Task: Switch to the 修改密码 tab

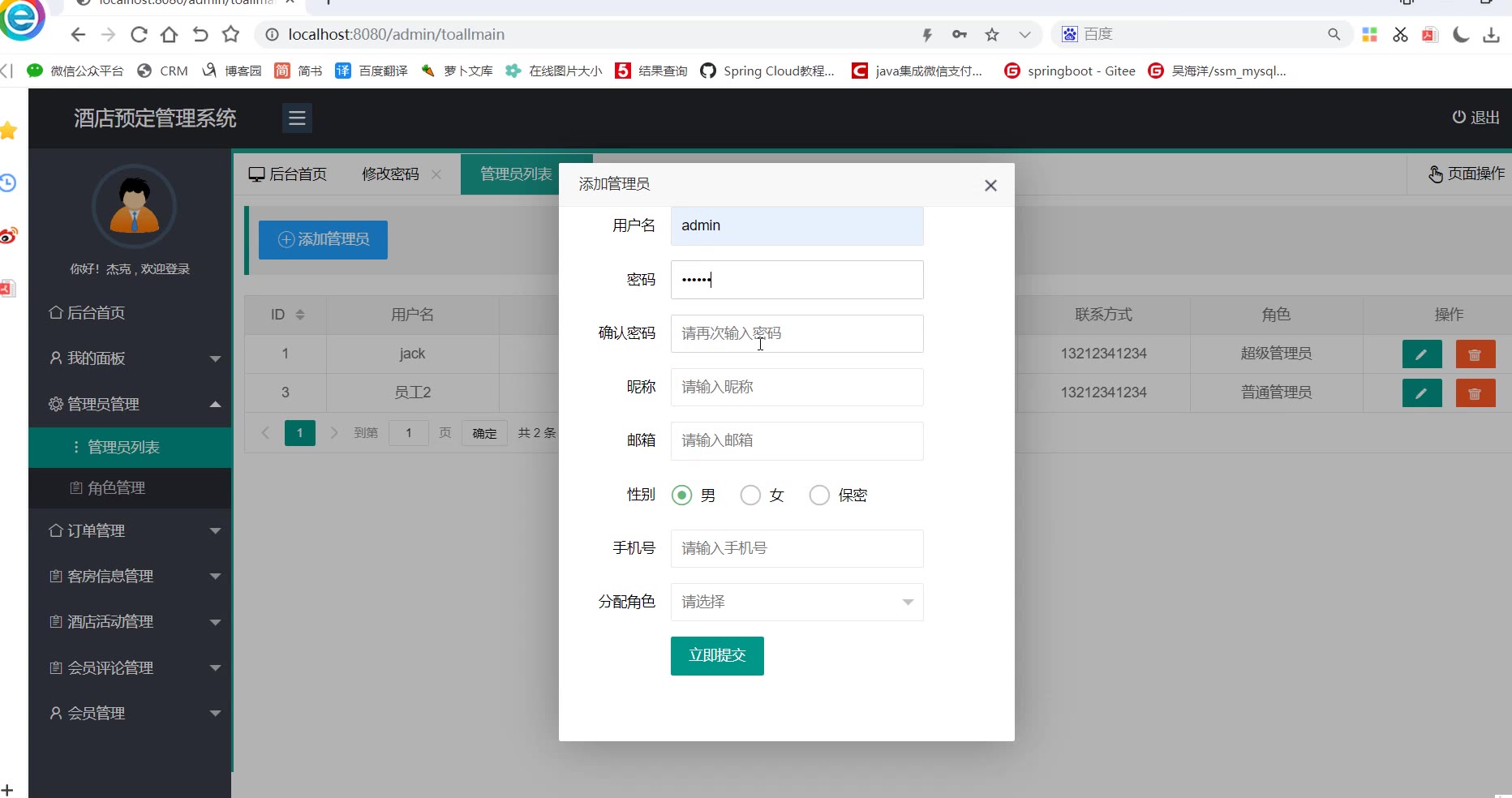Action: point(390,174)
